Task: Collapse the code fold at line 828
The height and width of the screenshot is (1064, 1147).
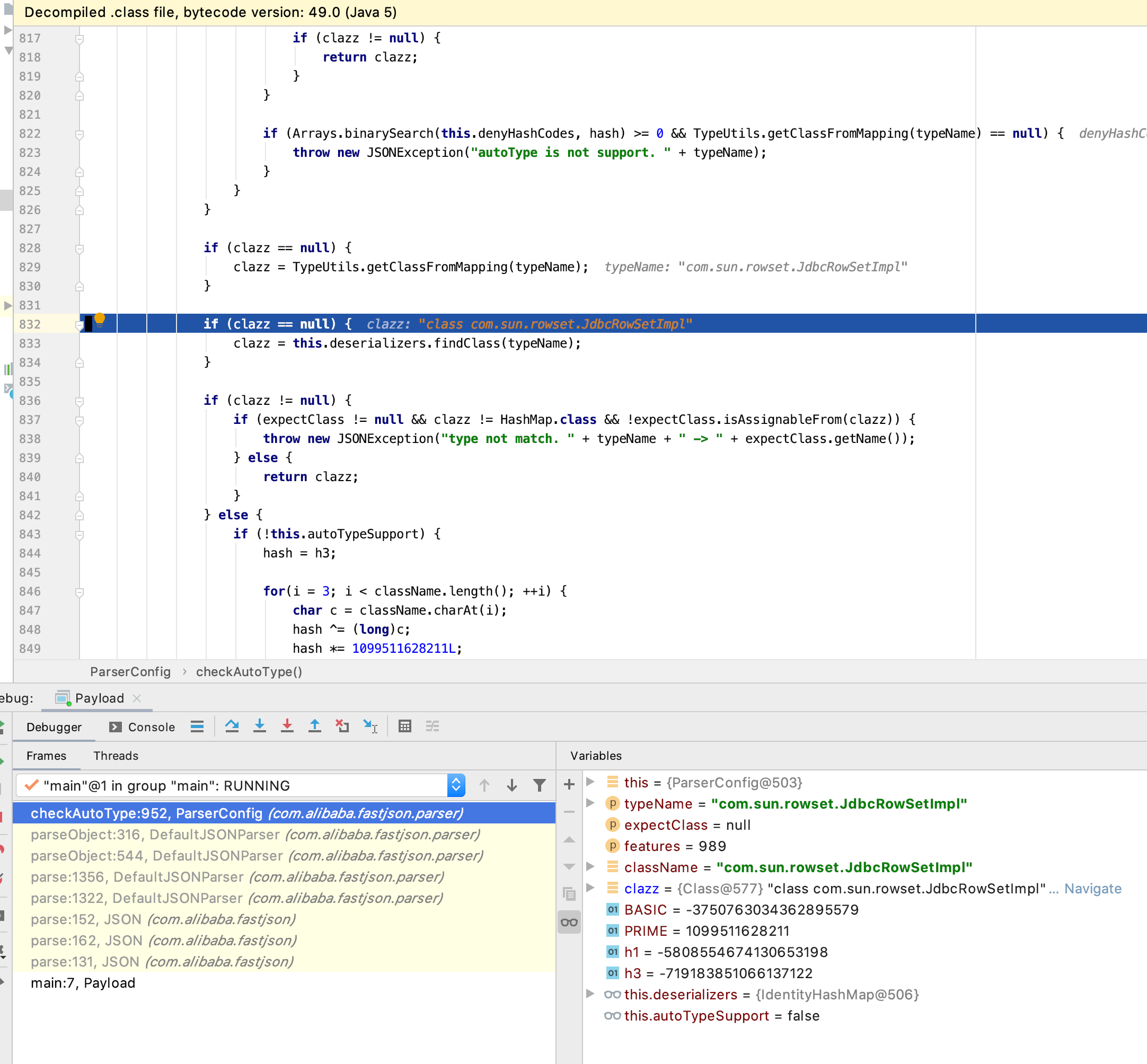Action: (x=80, y=249)
